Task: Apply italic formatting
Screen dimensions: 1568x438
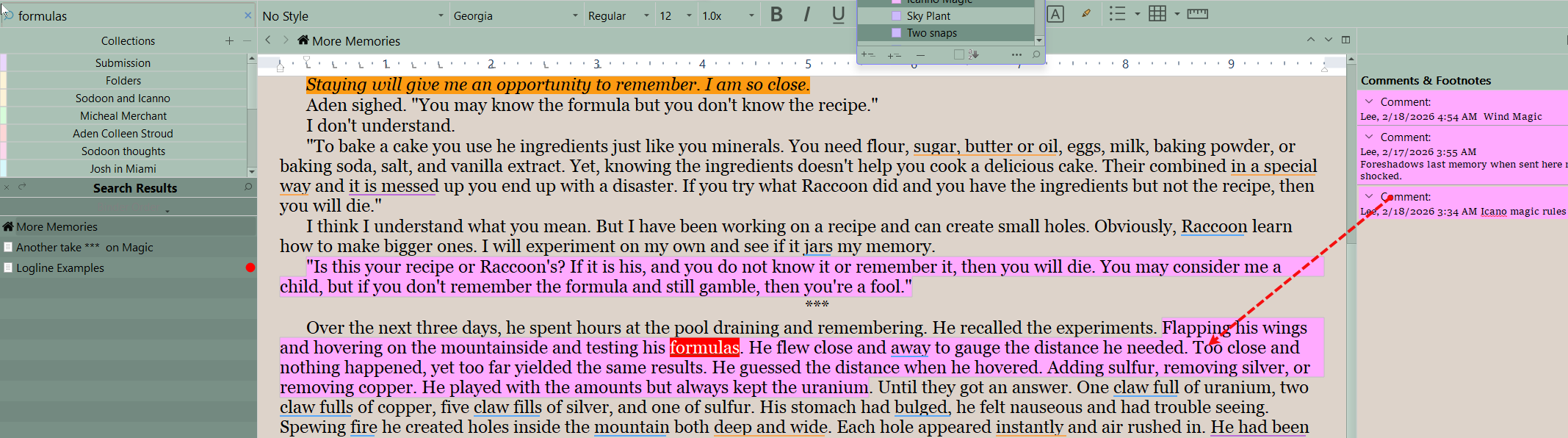Action: pos(807,15)
